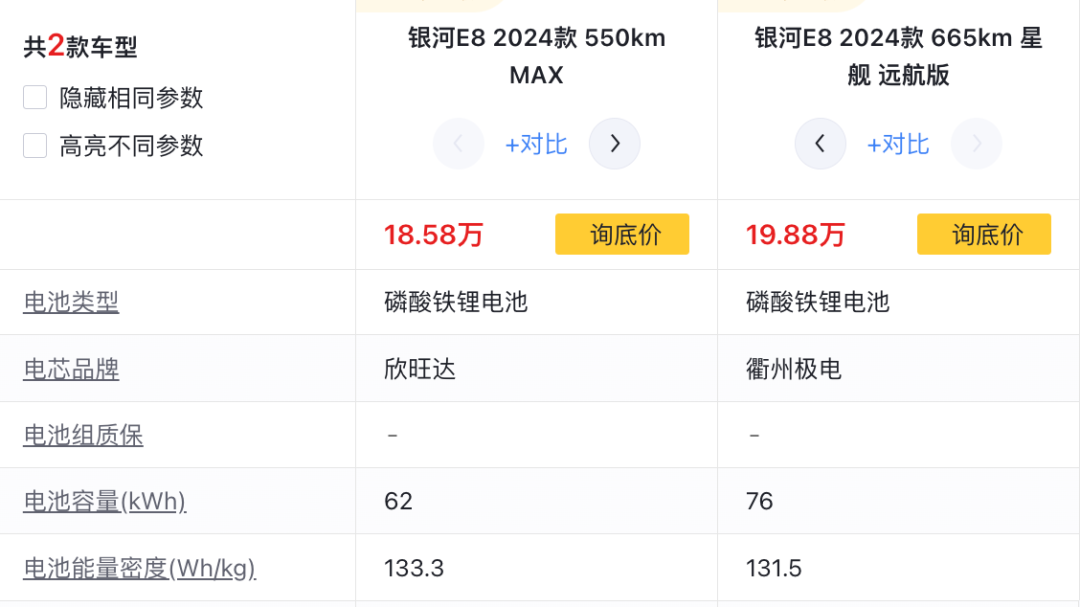Open the 电池类型 parameter link
Screen dimensions: 1080x607
(71, 302)
